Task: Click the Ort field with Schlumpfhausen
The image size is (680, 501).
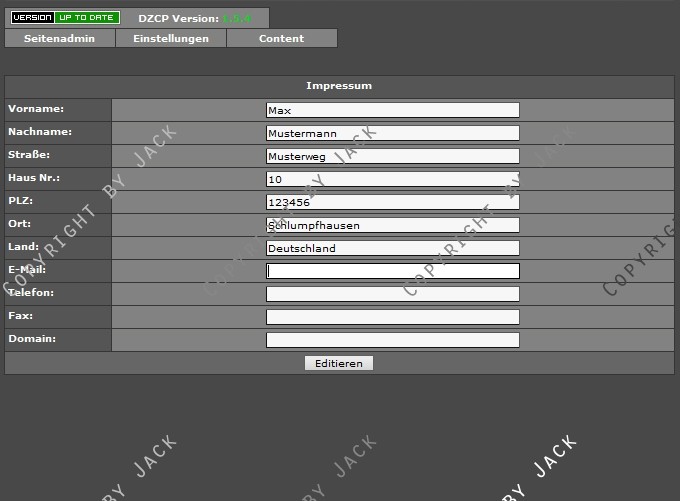Action: click(x=392, y=225)
